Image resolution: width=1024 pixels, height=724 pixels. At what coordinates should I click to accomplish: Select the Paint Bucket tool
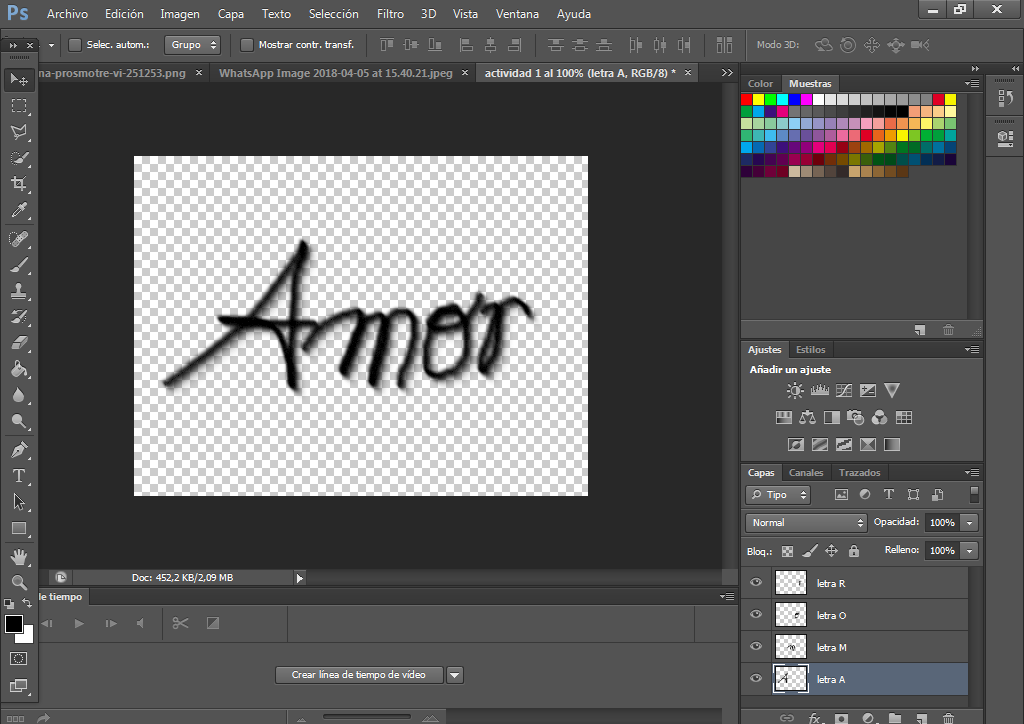tap(19, 370)
